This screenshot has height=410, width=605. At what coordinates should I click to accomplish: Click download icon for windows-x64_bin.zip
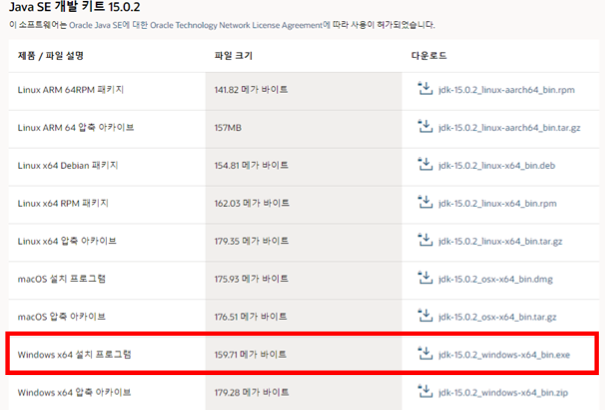tap(426, 391)
